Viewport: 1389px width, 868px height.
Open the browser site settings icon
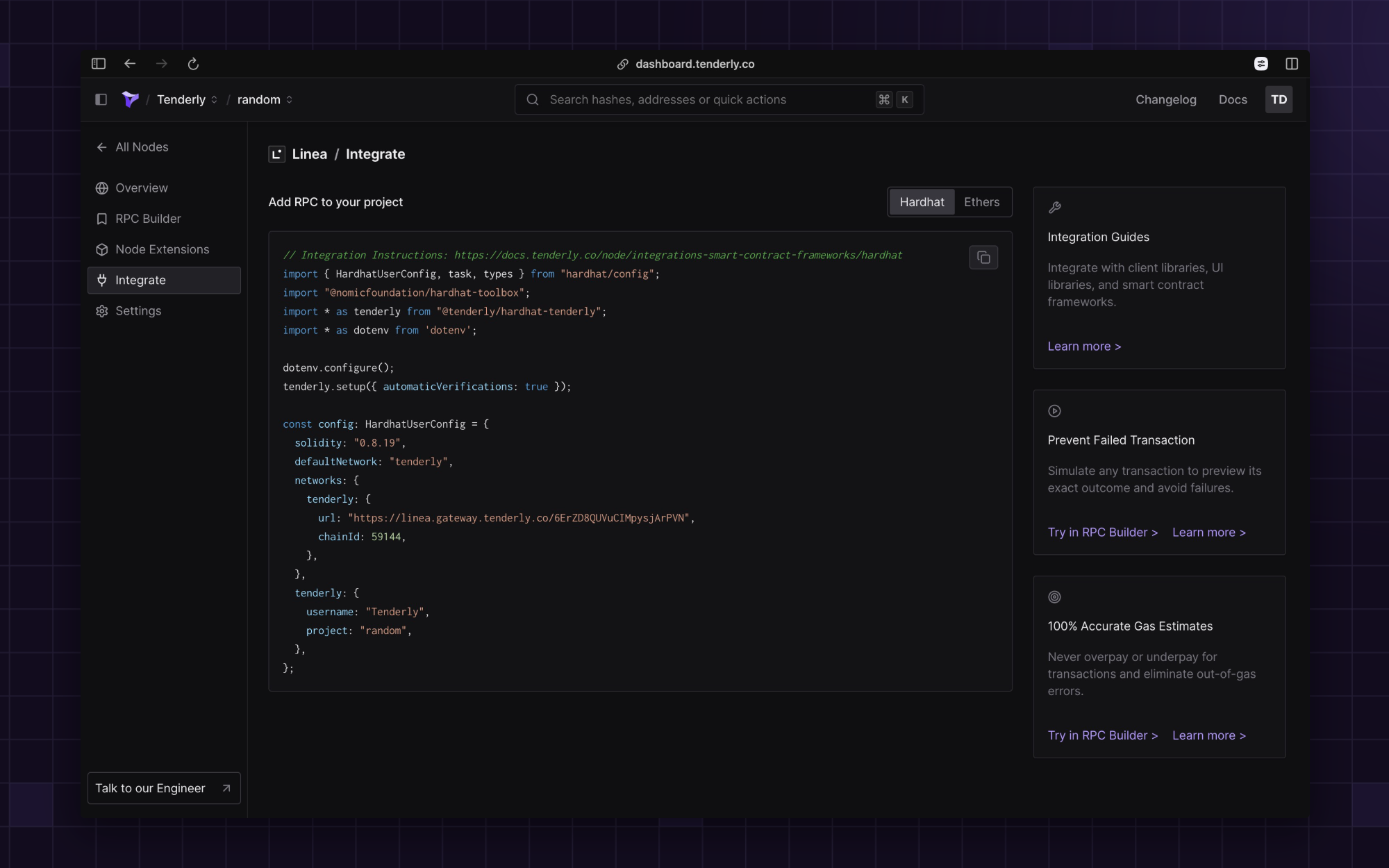click(1261, 64)
